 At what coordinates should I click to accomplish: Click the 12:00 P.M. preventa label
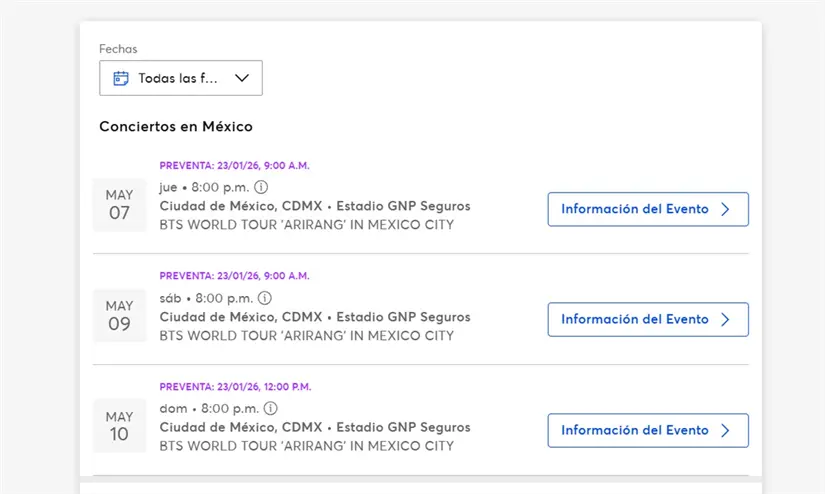(x=235, y=386)
